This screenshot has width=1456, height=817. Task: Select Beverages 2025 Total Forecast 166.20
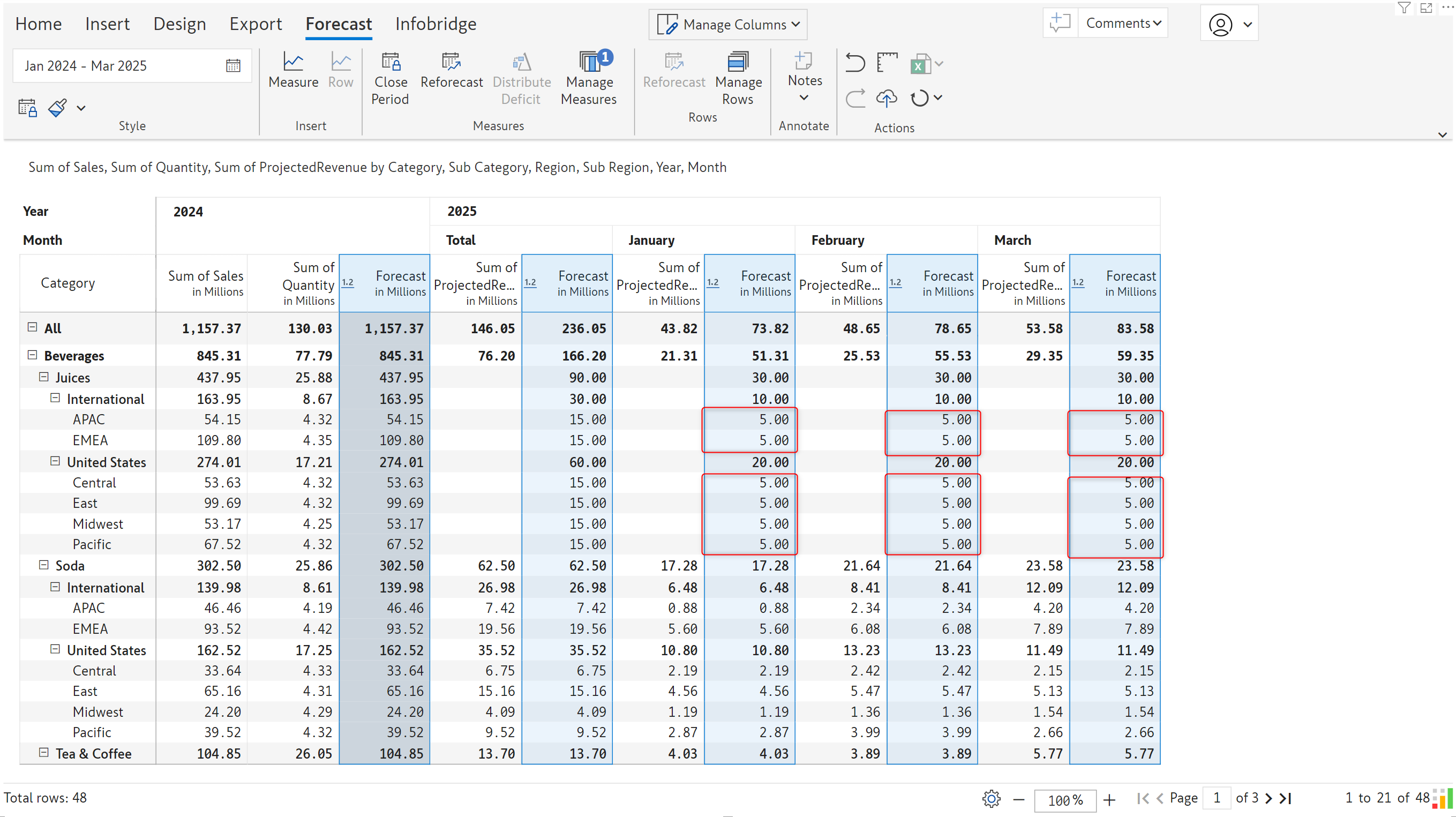[567, 356]
